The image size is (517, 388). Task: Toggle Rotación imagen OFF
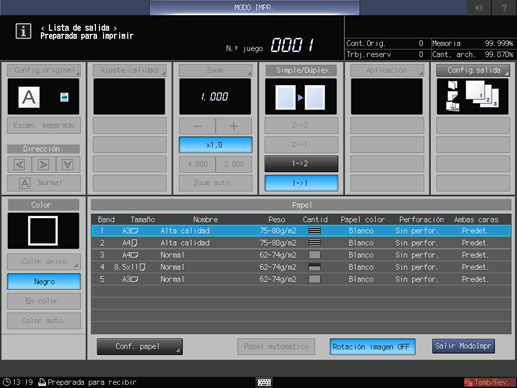coord(372,347)
